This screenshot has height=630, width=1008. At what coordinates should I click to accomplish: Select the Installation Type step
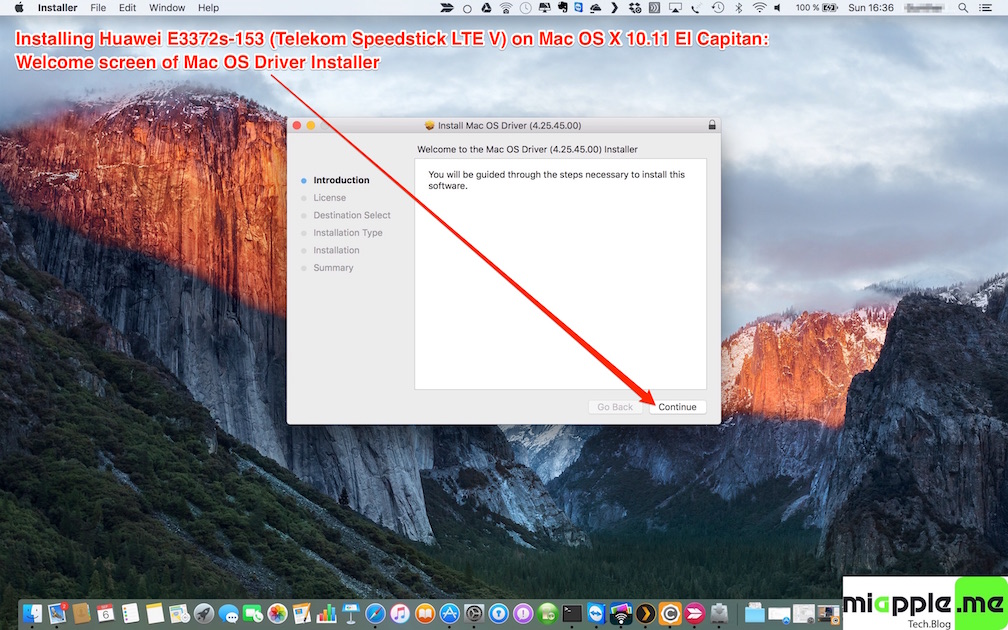(348, 233)
